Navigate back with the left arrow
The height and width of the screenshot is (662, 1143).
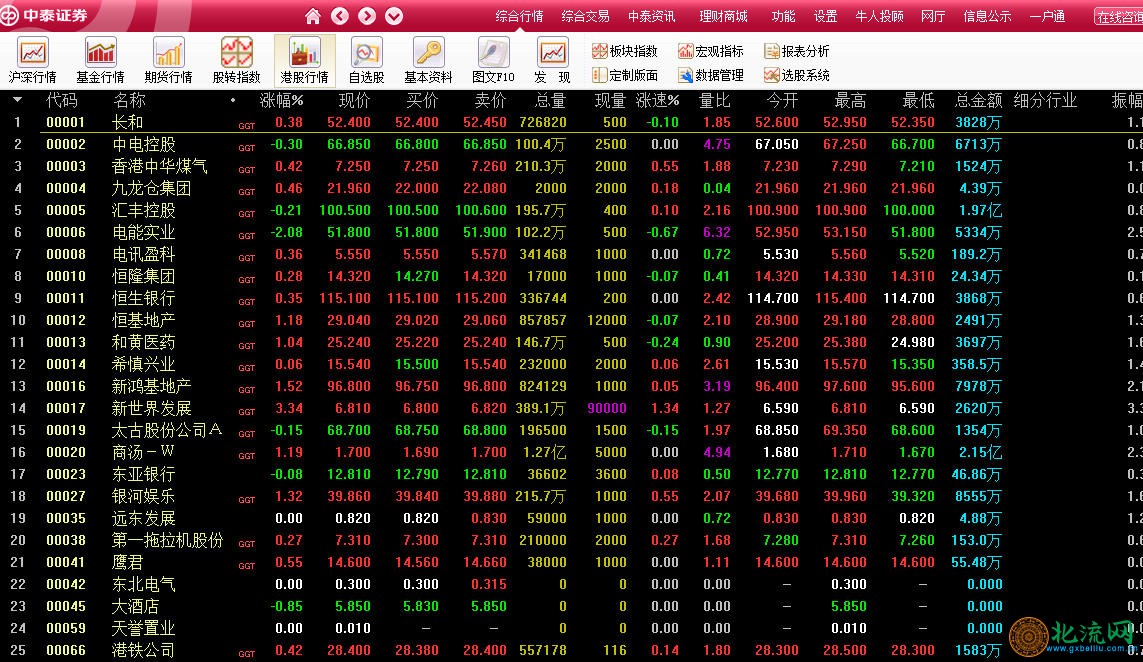(340, 15)
